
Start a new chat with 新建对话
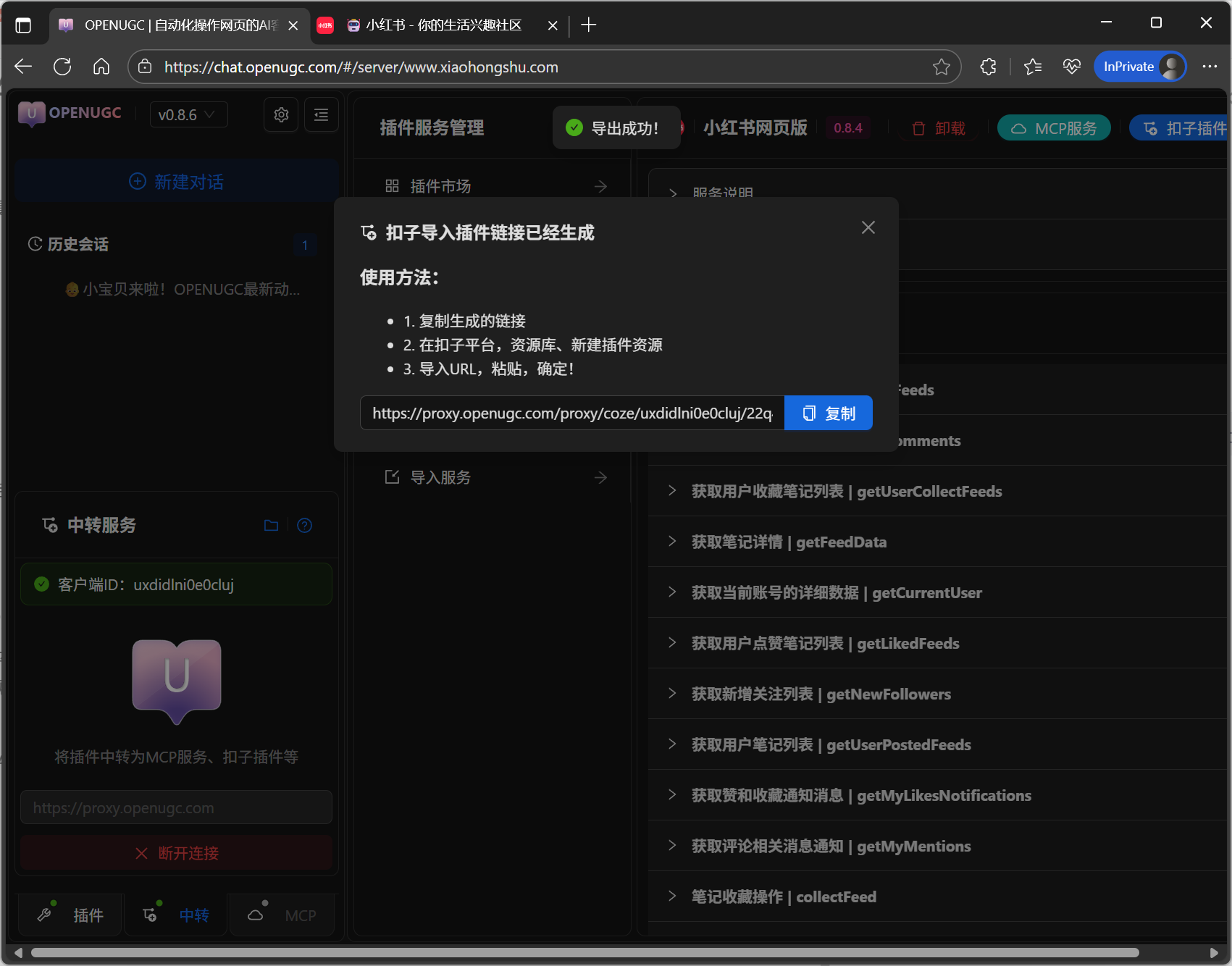coord(177,181)
